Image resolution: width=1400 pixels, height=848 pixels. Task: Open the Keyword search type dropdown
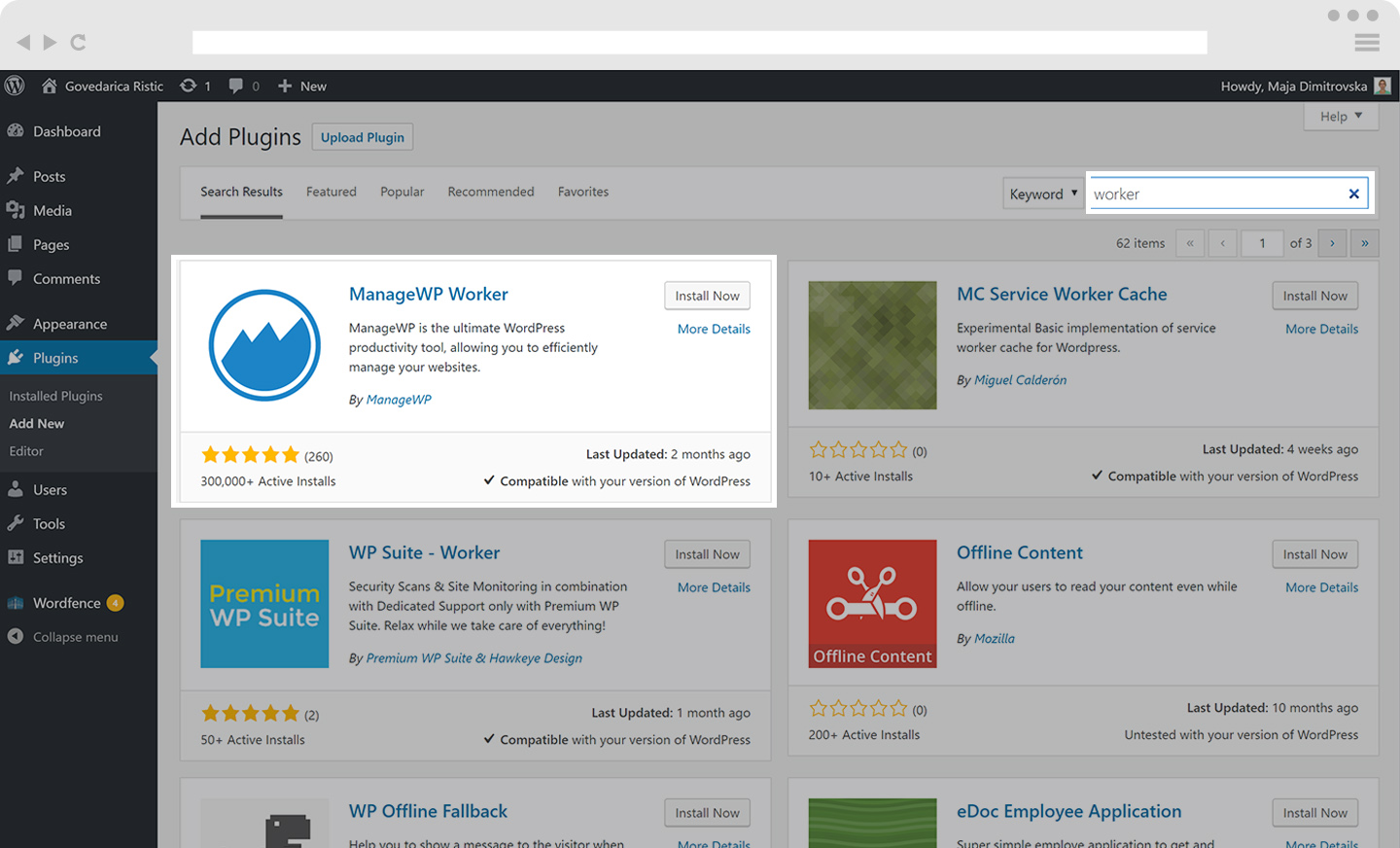(1043, 194)
